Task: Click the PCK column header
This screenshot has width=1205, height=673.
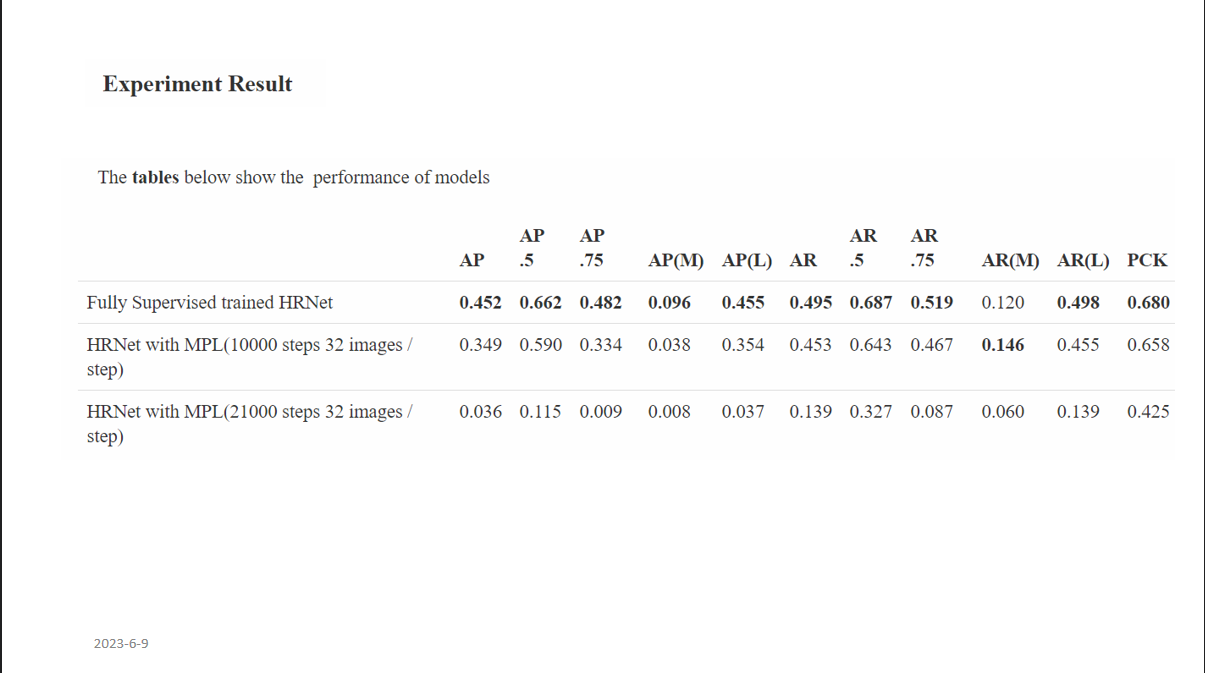Action: 1147,260
